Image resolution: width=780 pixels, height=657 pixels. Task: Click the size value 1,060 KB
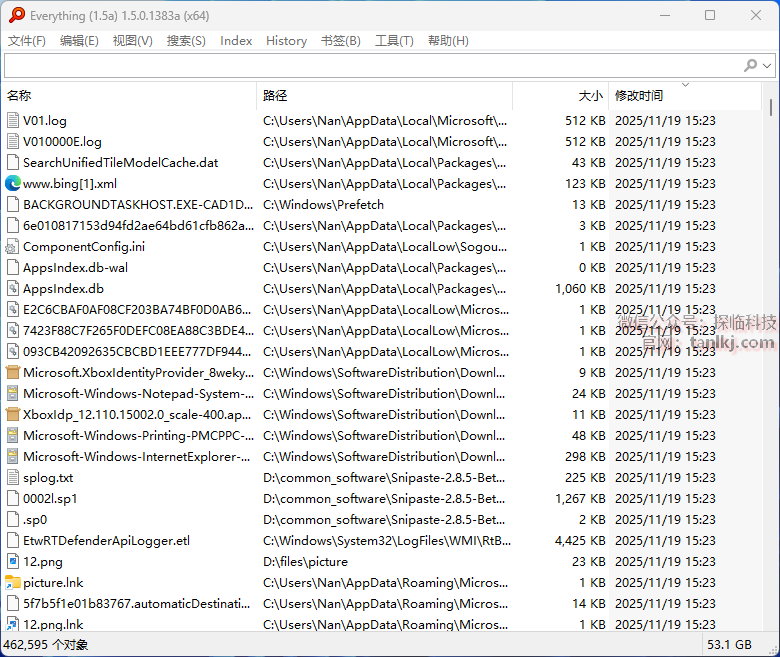581,289
